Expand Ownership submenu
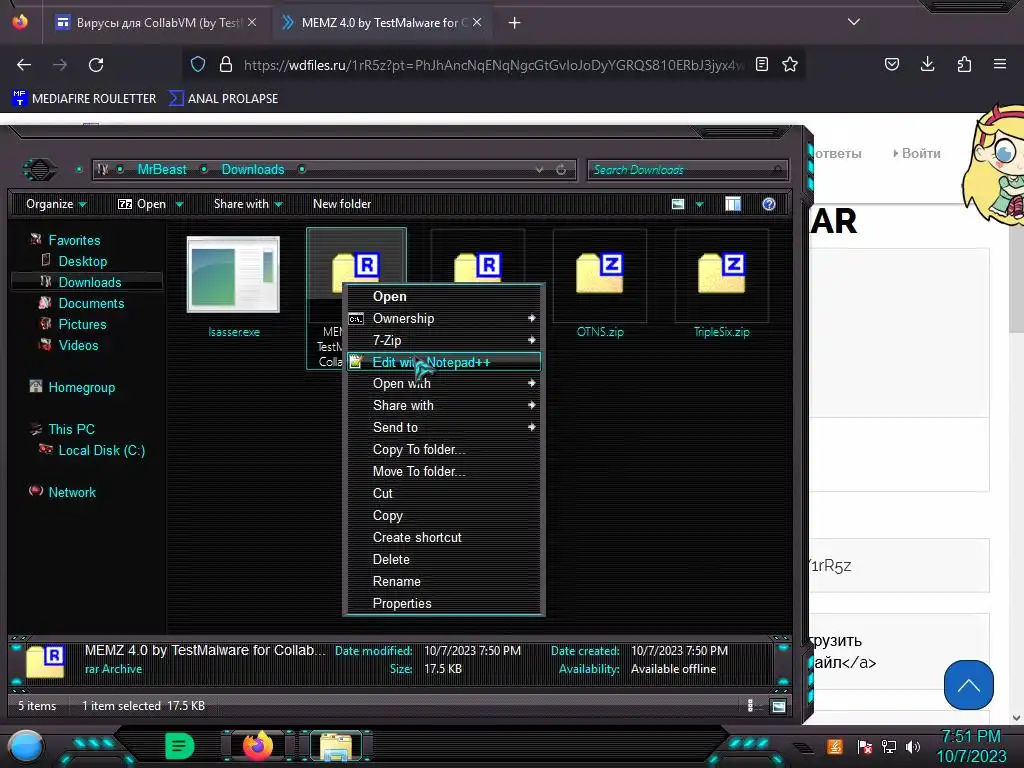This screenshot has height=768, width=1024. pos(444,319)
